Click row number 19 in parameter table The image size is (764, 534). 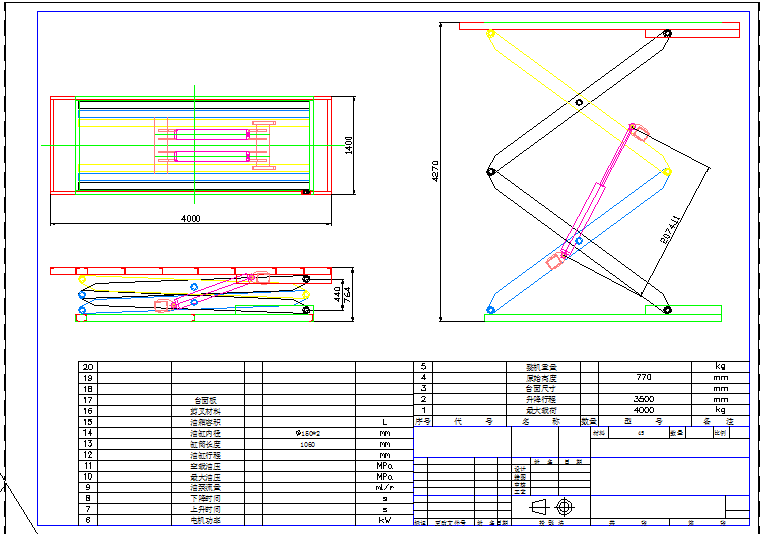click(88, 378)
